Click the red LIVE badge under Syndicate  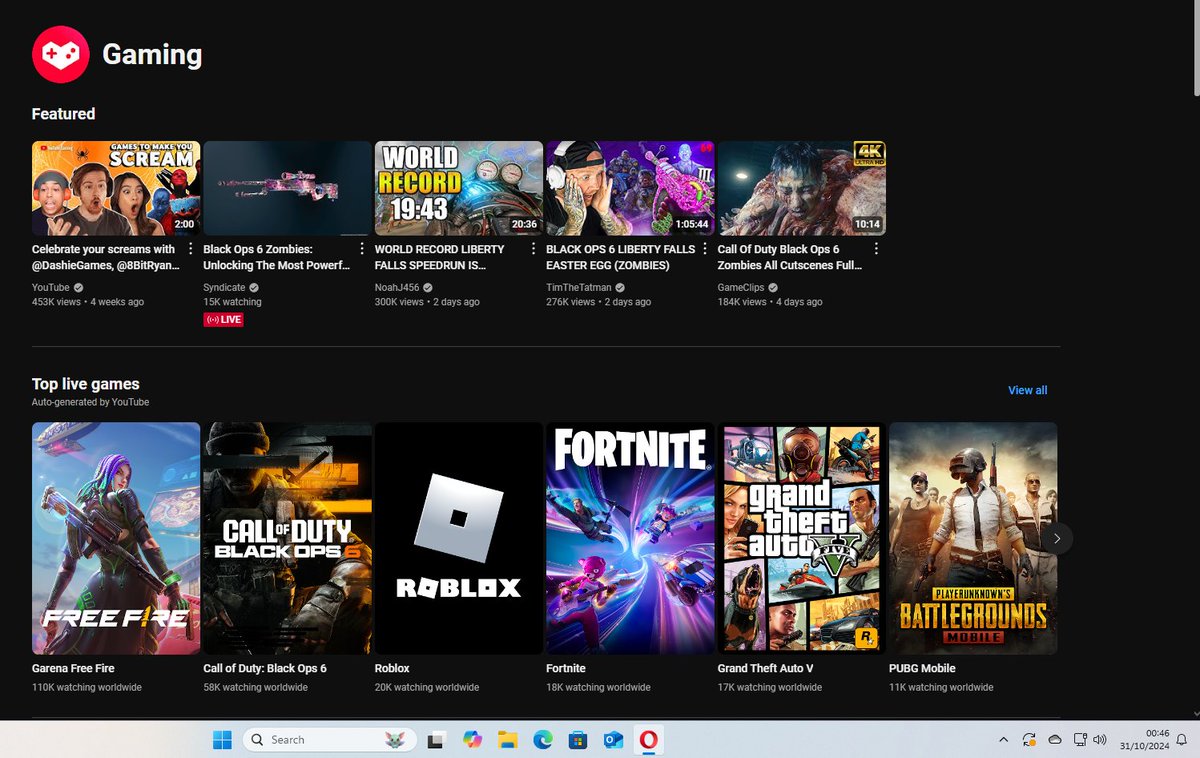tap(223, 320)
